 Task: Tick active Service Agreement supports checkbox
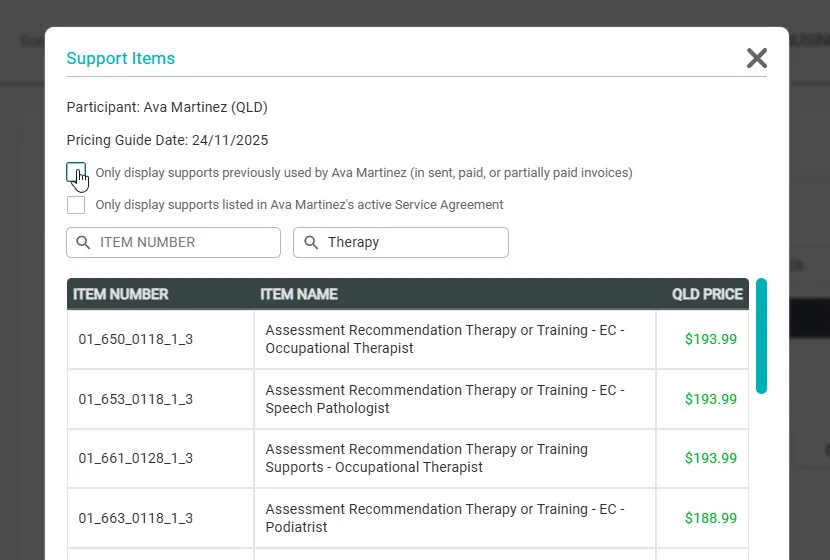coord(76,205)
